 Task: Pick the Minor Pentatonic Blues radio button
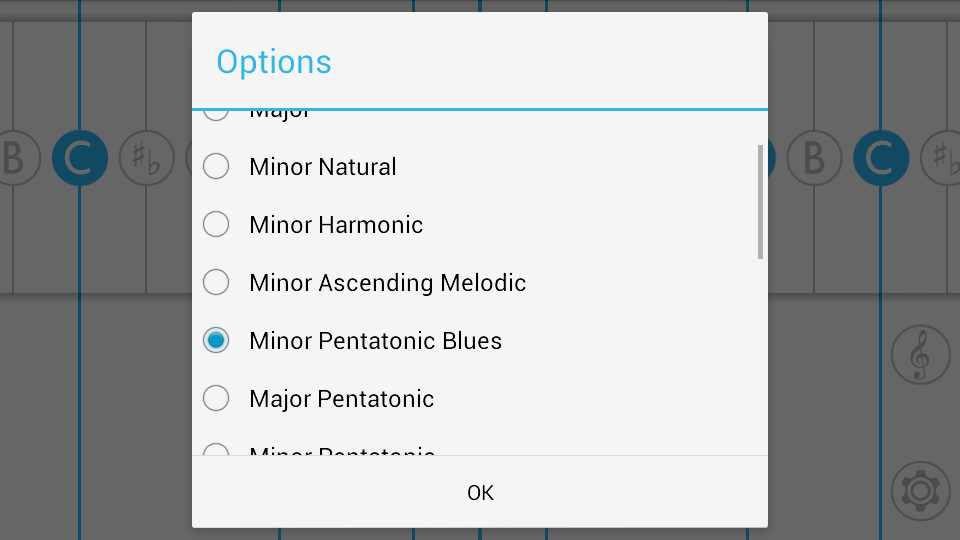pos(216,341)
